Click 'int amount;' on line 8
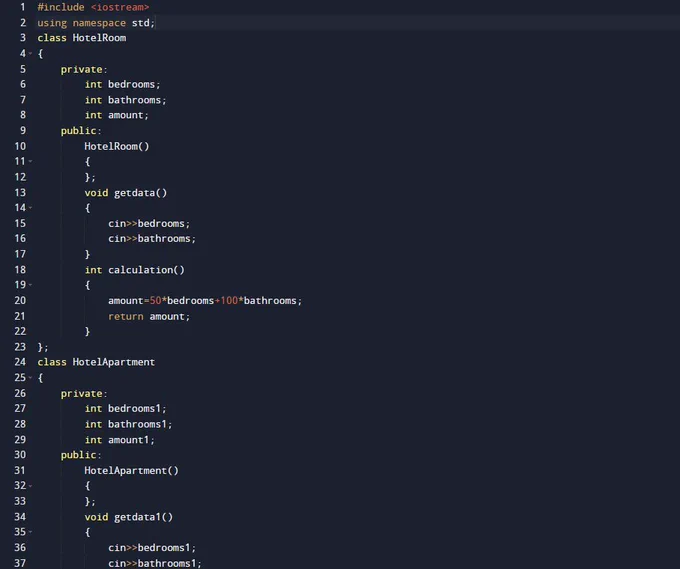 (x=117, y=115)
